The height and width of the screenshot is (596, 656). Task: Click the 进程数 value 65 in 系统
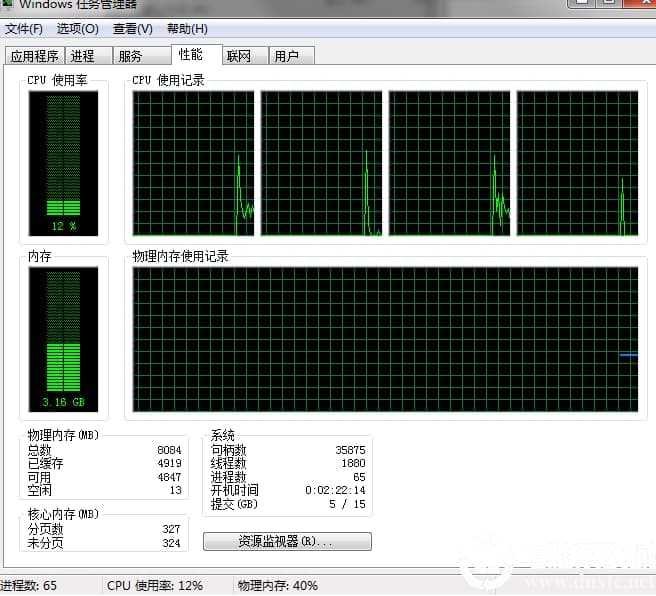click(359, 477)
